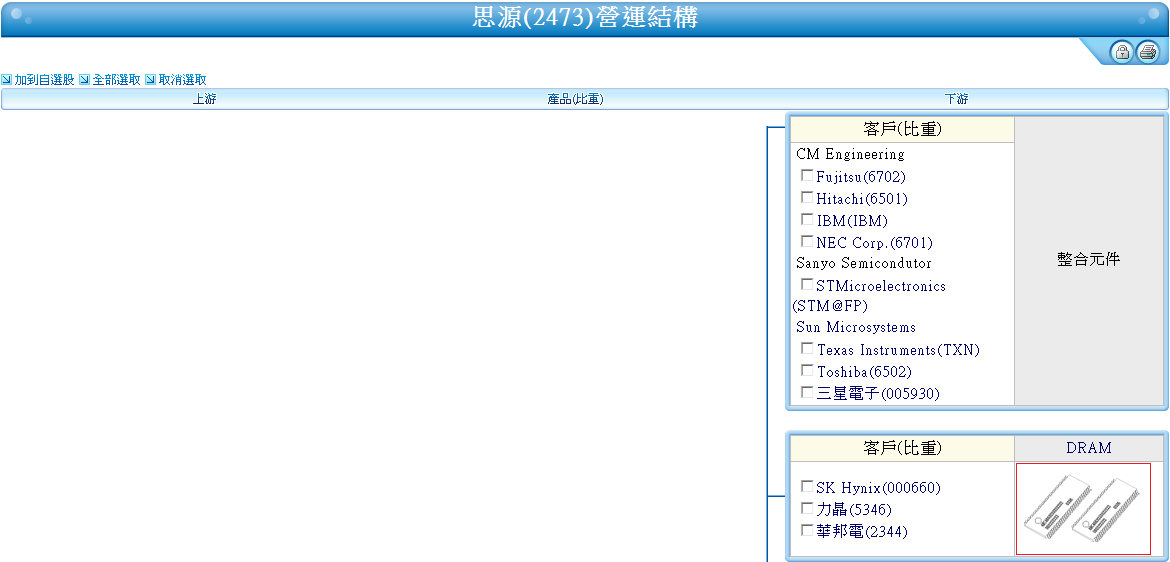
Task: Click the Sanyo Semicondutor customer text
Action: pos(864,263)
